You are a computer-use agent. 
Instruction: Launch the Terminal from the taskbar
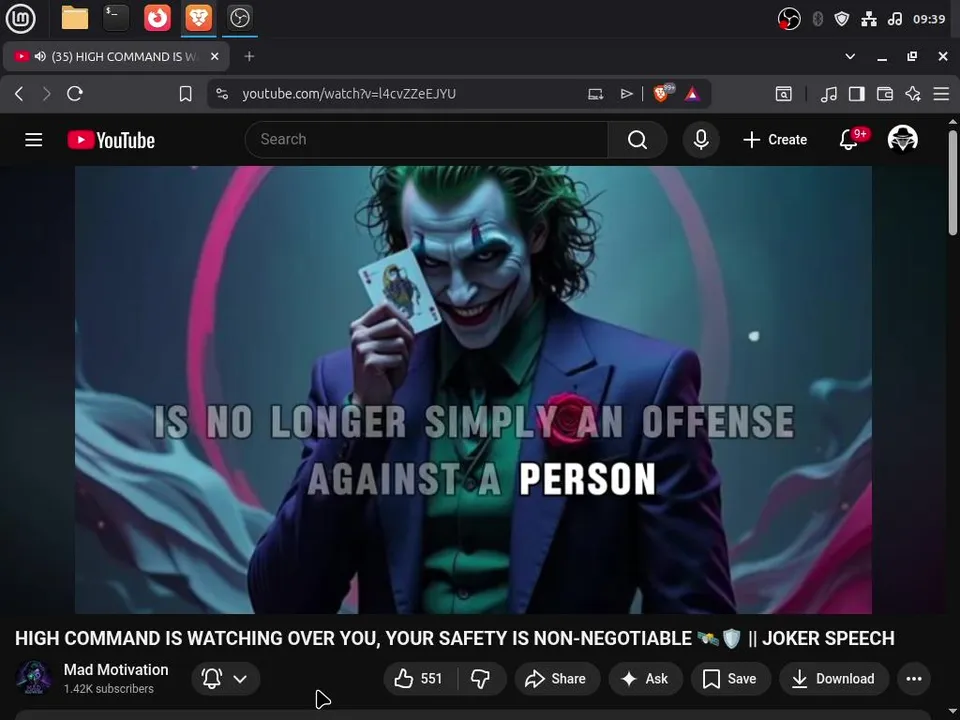116,18
